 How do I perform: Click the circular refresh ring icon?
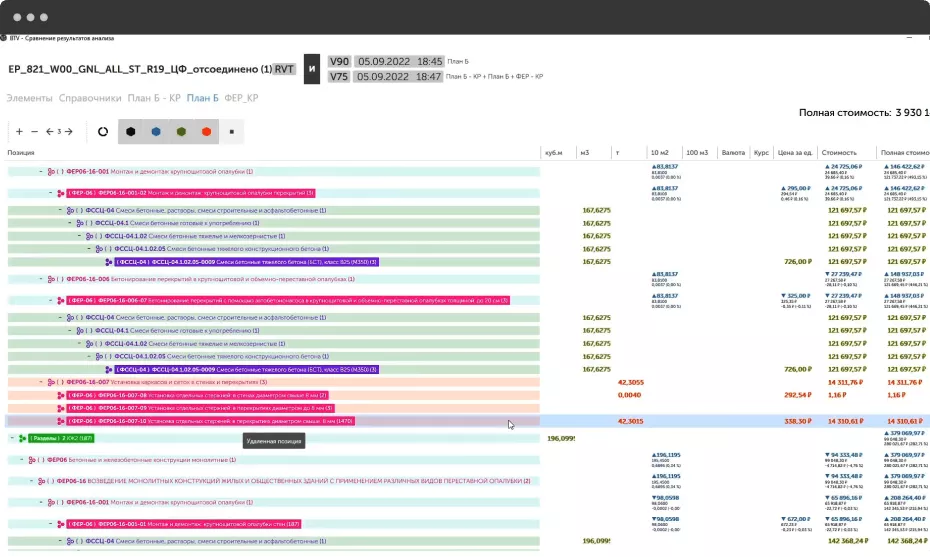pyautogui.click(x=103, y=131)
